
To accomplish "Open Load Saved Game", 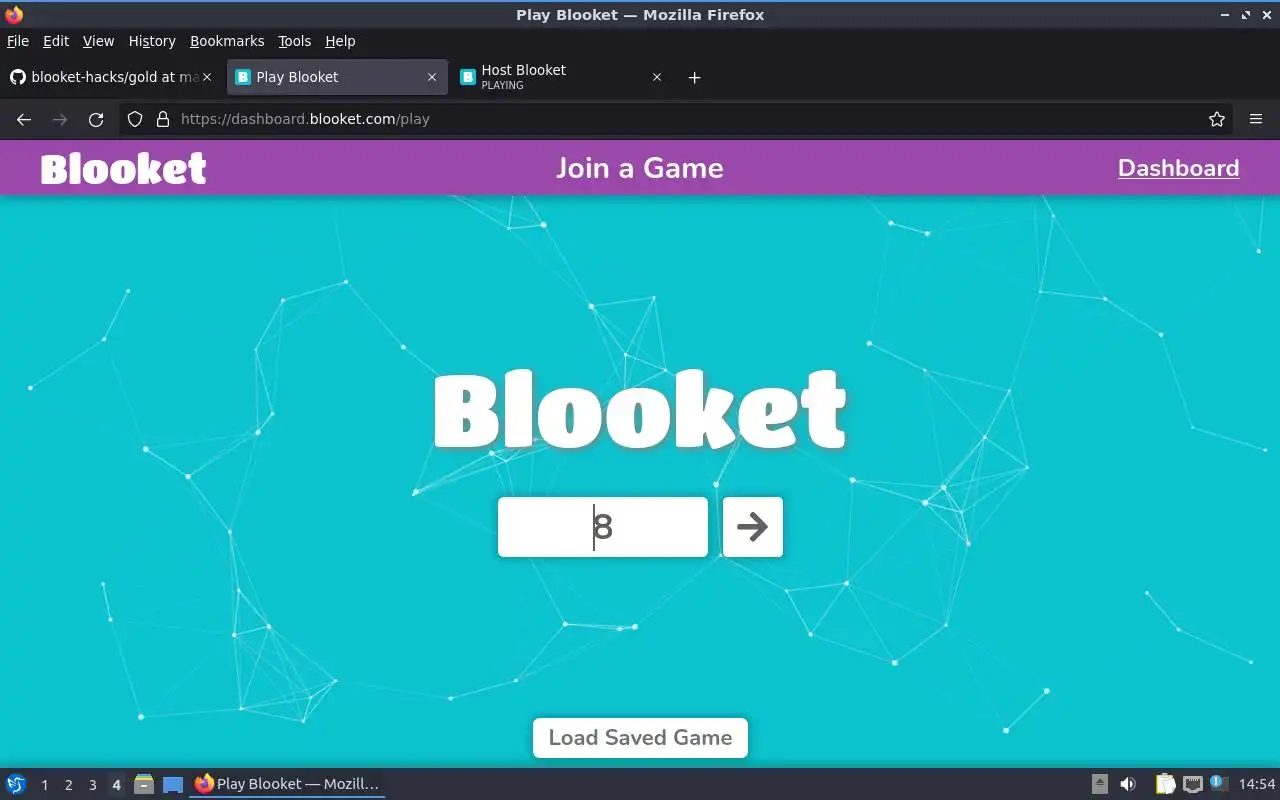I will (640, 738).
